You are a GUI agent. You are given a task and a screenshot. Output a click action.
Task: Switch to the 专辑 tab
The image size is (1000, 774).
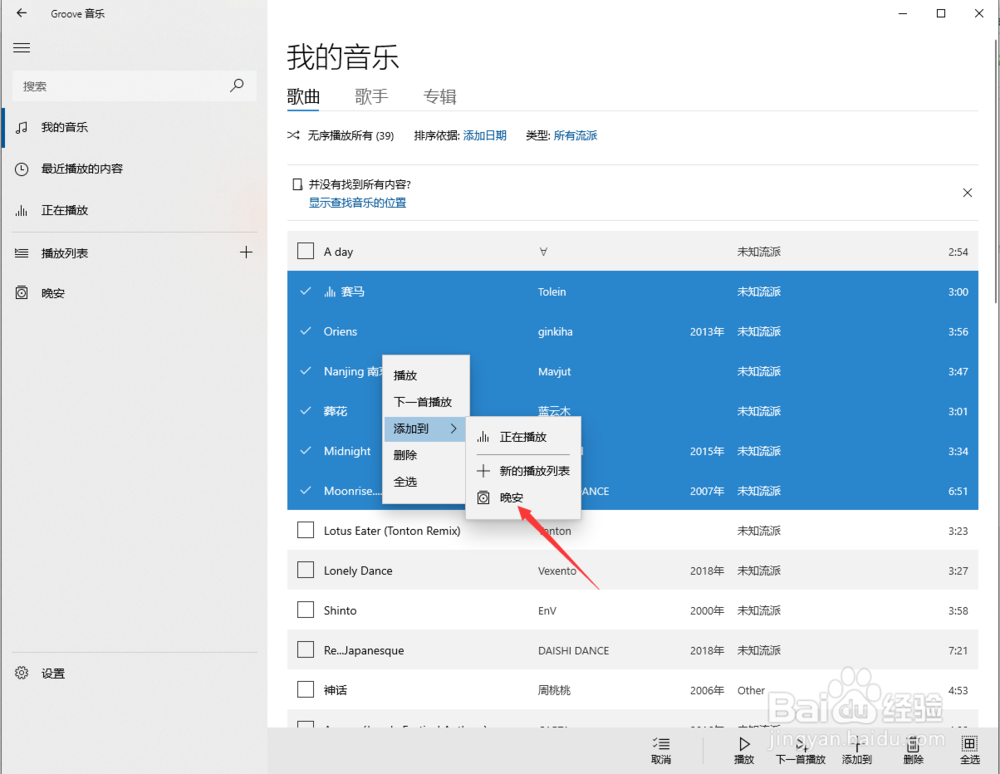(439, 96)
